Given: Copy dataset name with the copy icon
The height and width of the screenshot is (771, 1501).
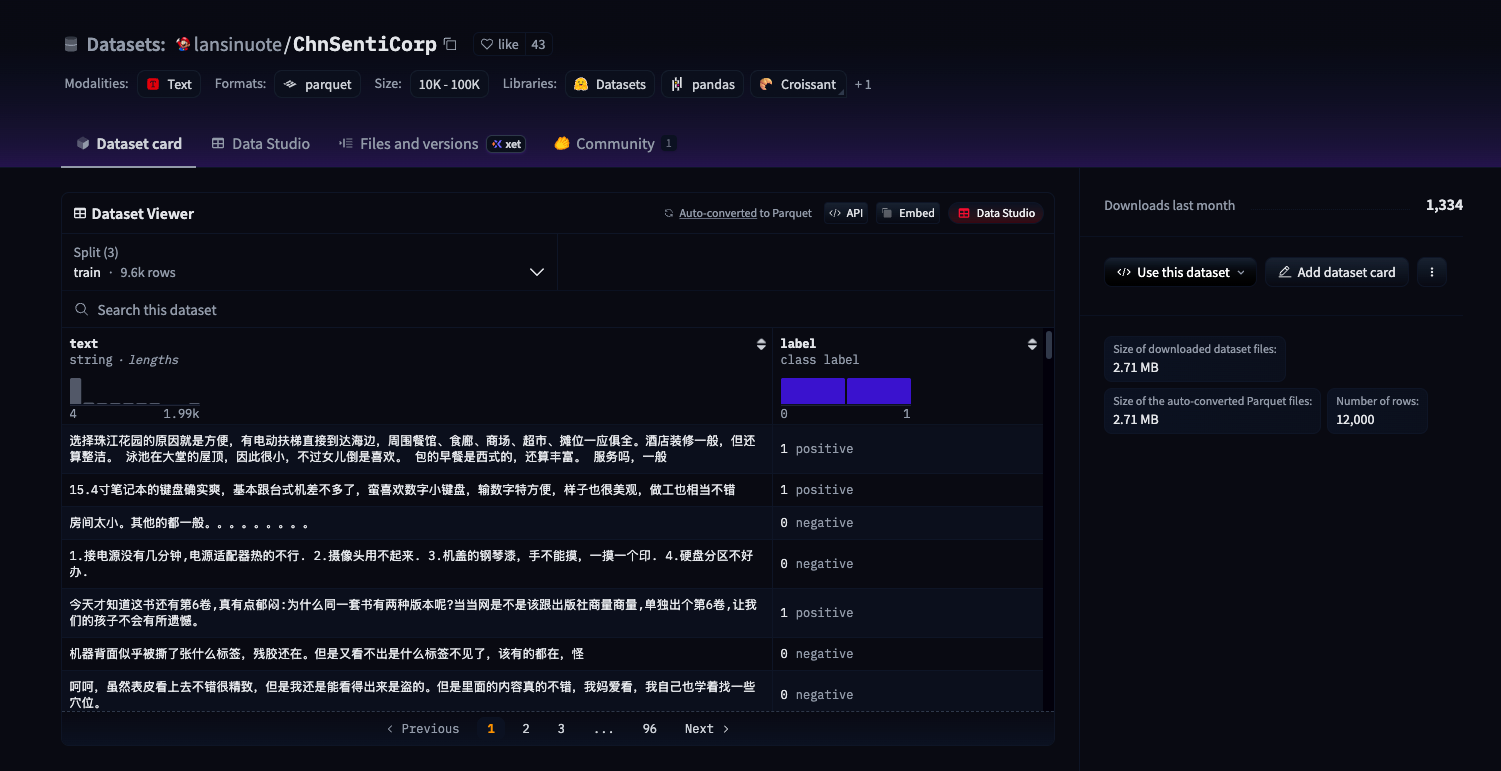Looking at the screenshot, I should [450, 44].
